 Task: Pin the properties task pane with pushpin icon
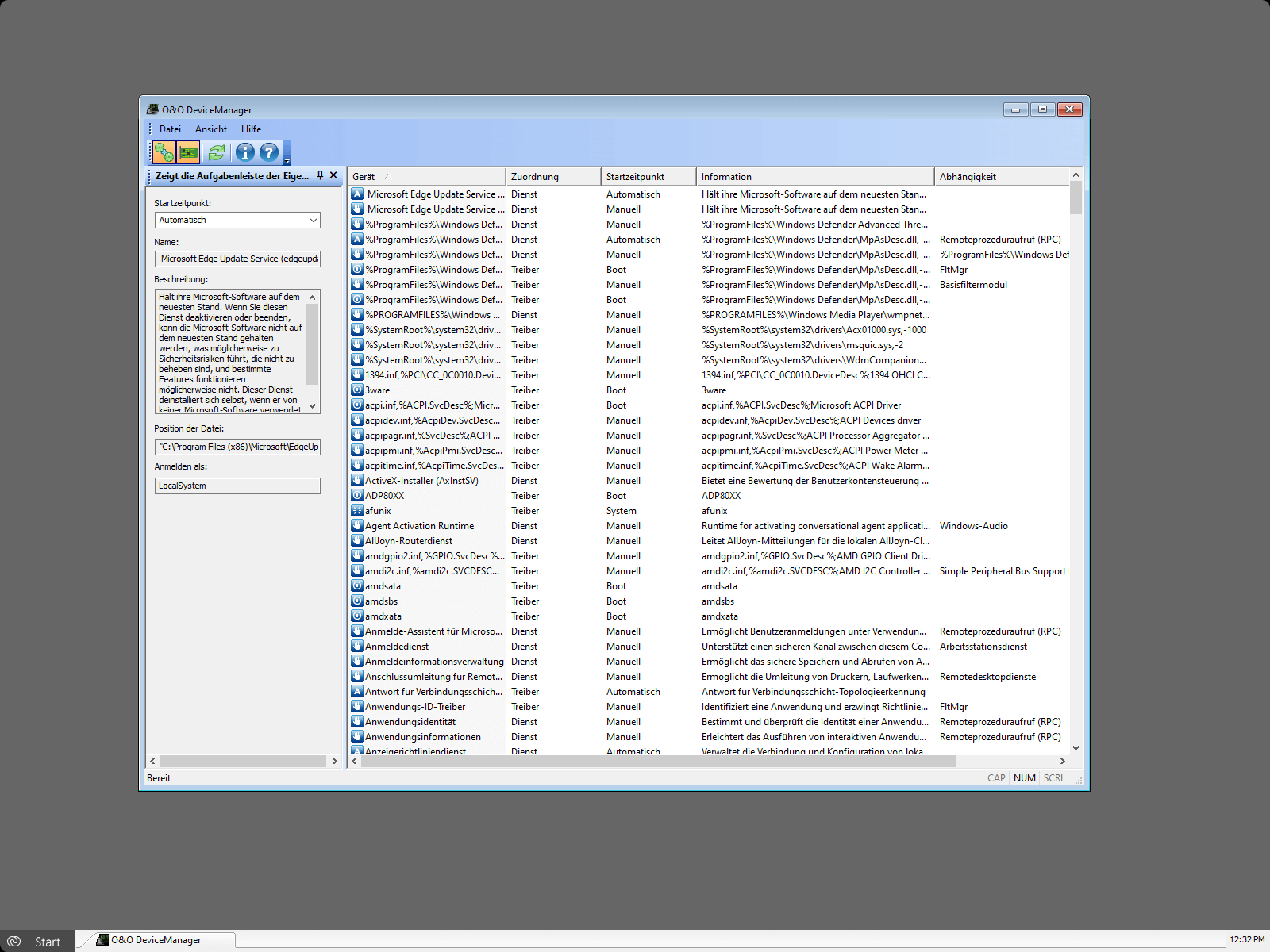[x=320, y=175]
